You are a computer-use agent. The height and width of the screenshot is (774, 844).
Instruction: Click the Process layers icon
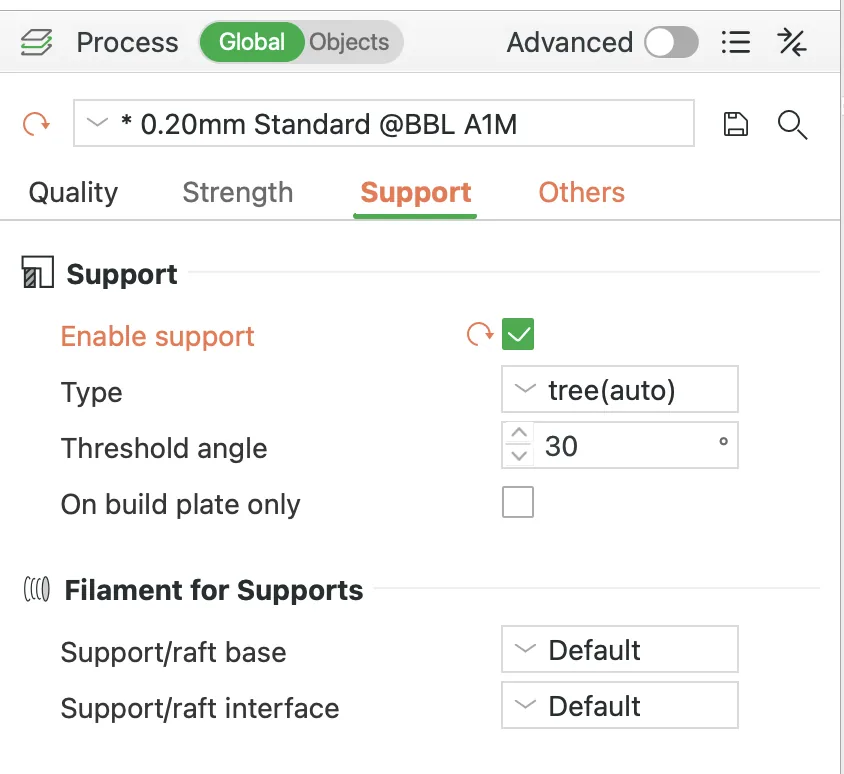click(x=37, y=42)
